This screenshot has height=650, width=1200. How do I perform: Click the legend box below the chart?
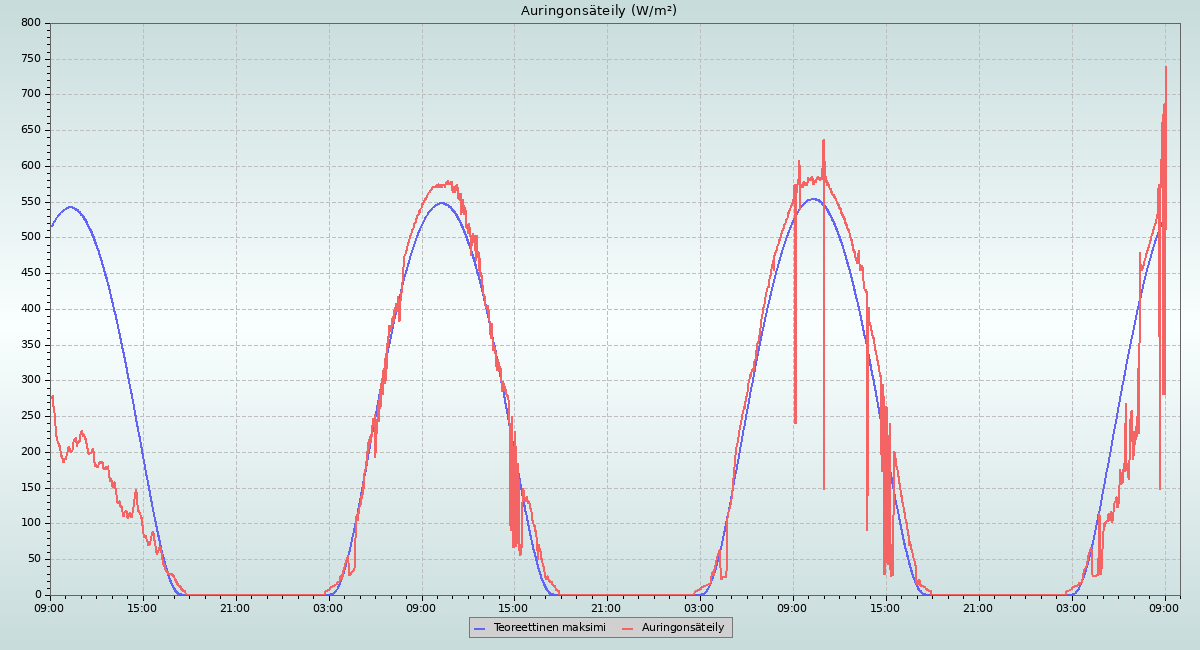(600, 628)
